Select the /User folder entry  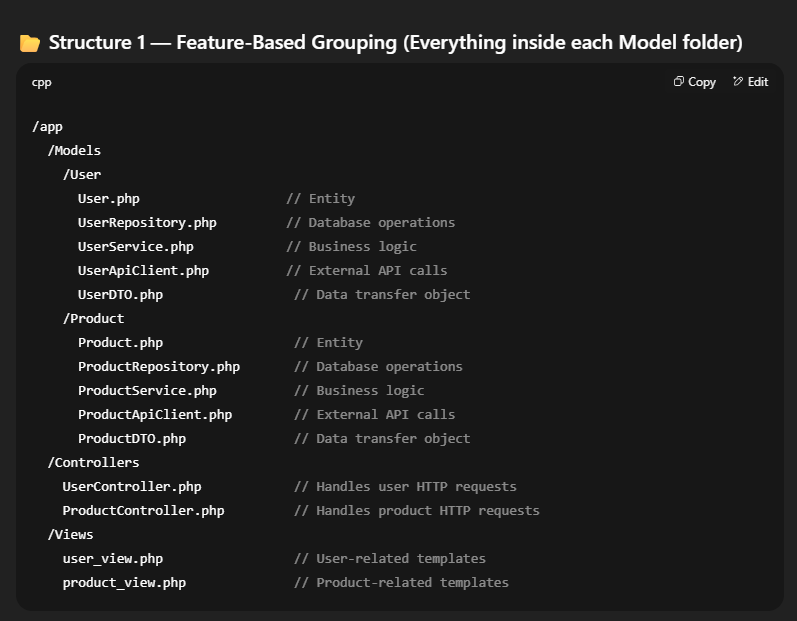(82, 175)
